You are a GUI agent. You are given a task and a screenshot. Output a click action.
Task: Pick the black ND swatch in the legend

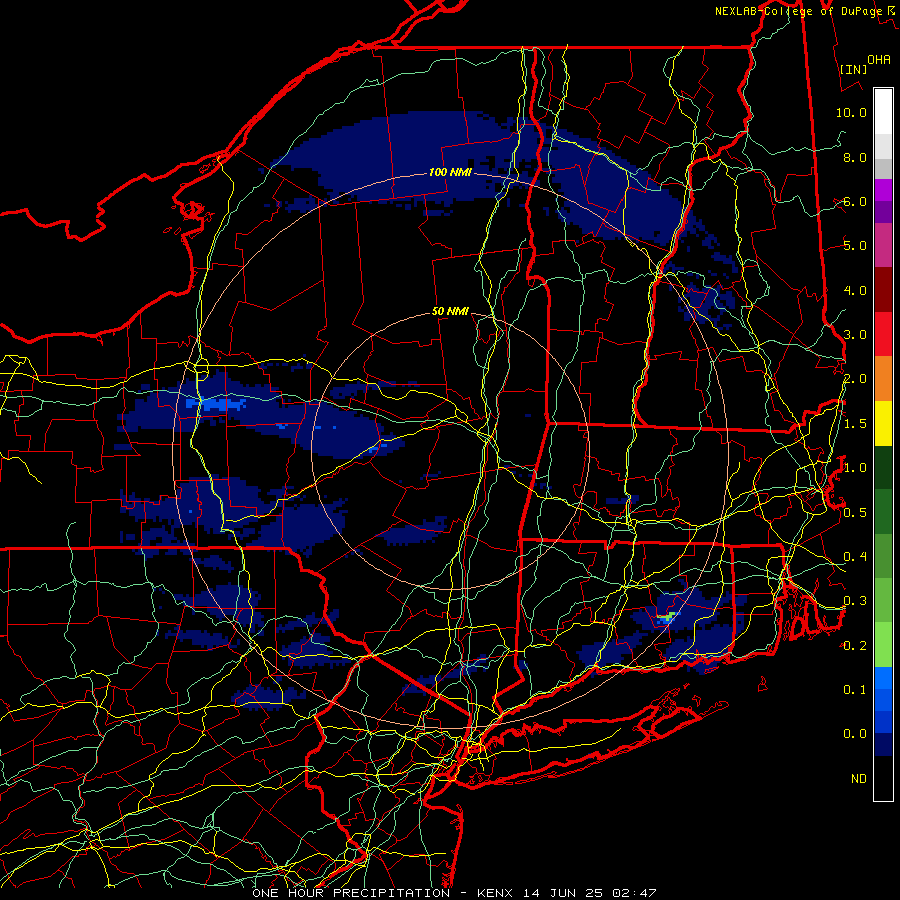coord(883,778)
